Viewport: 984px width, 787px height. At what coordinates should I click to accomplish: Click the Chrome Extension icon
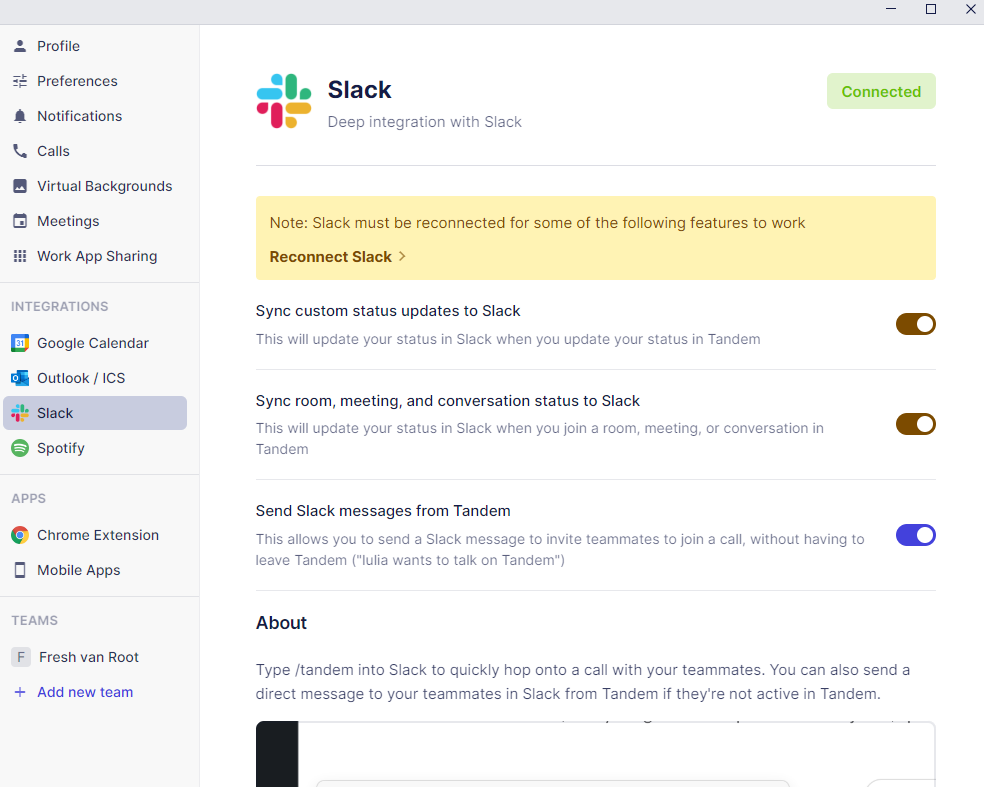tap(20, 535)
